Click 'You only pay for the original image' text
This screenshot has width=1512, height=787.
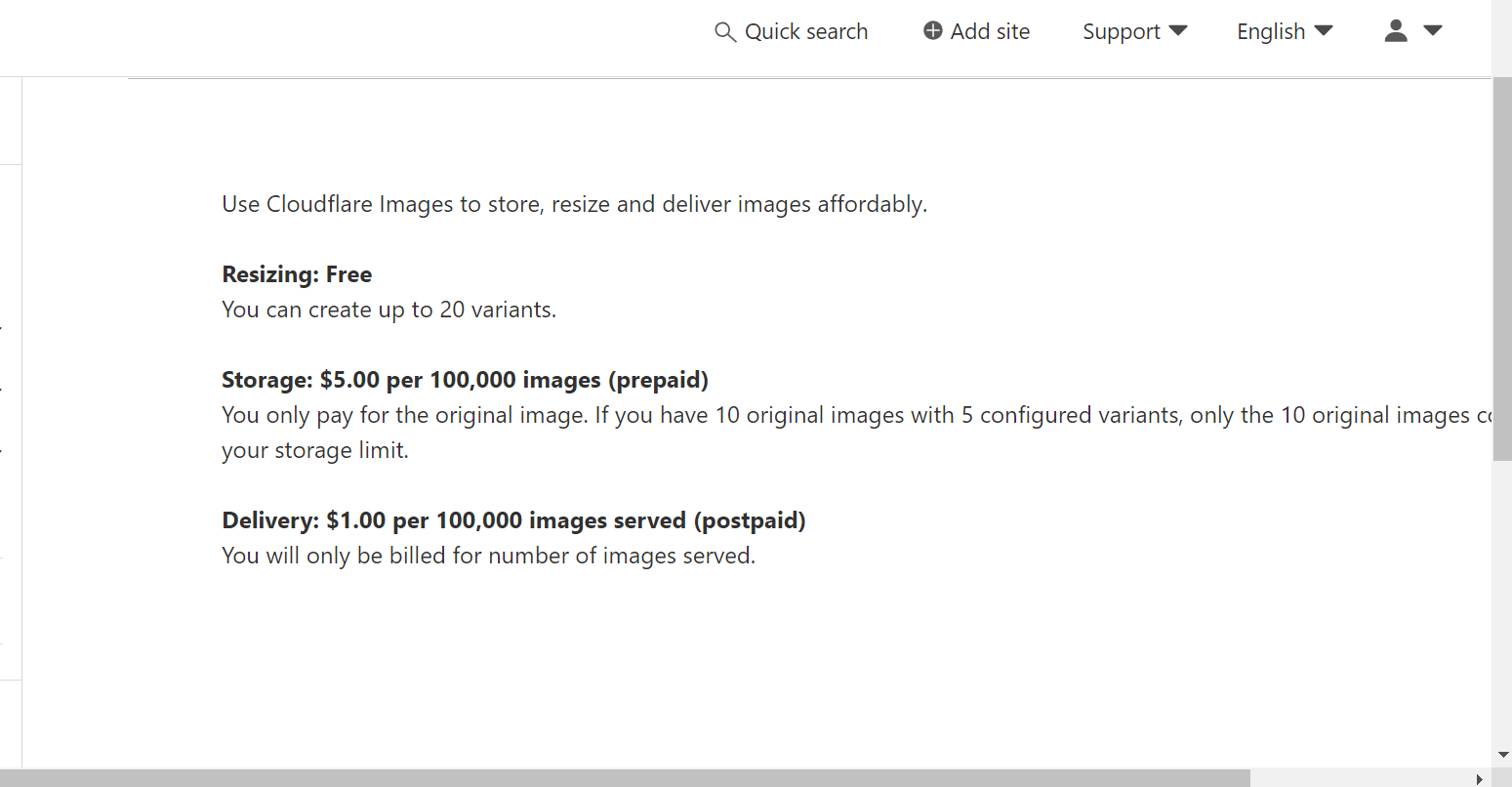point(857,415)
